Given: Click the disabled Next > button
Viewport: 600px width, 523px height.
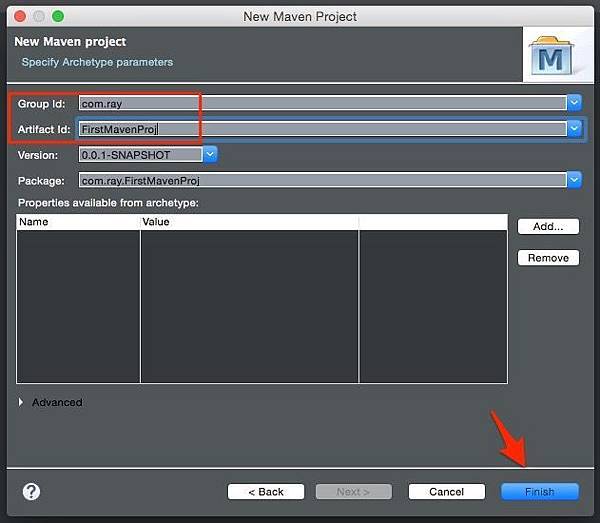Looking at the screenshot, I should [354, 492].
